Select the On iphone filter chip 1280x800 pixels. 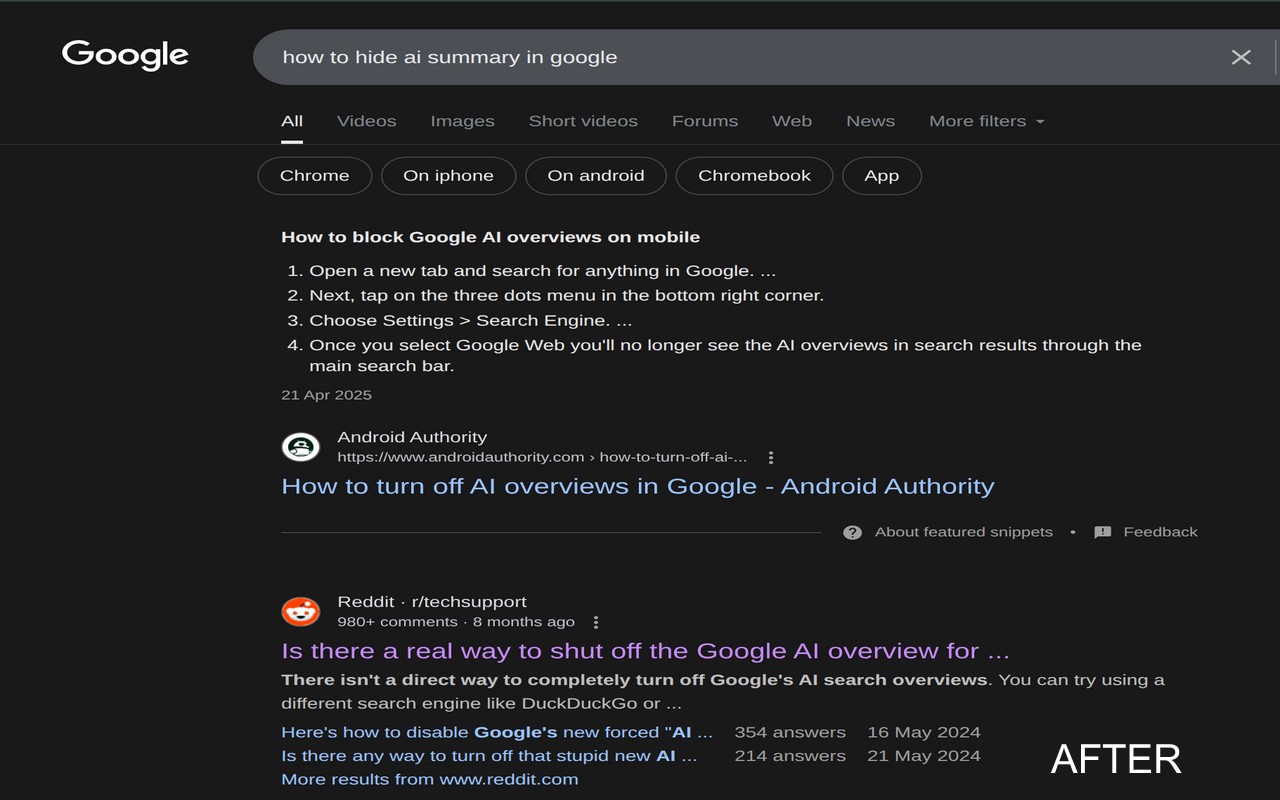tap(449, 176)
